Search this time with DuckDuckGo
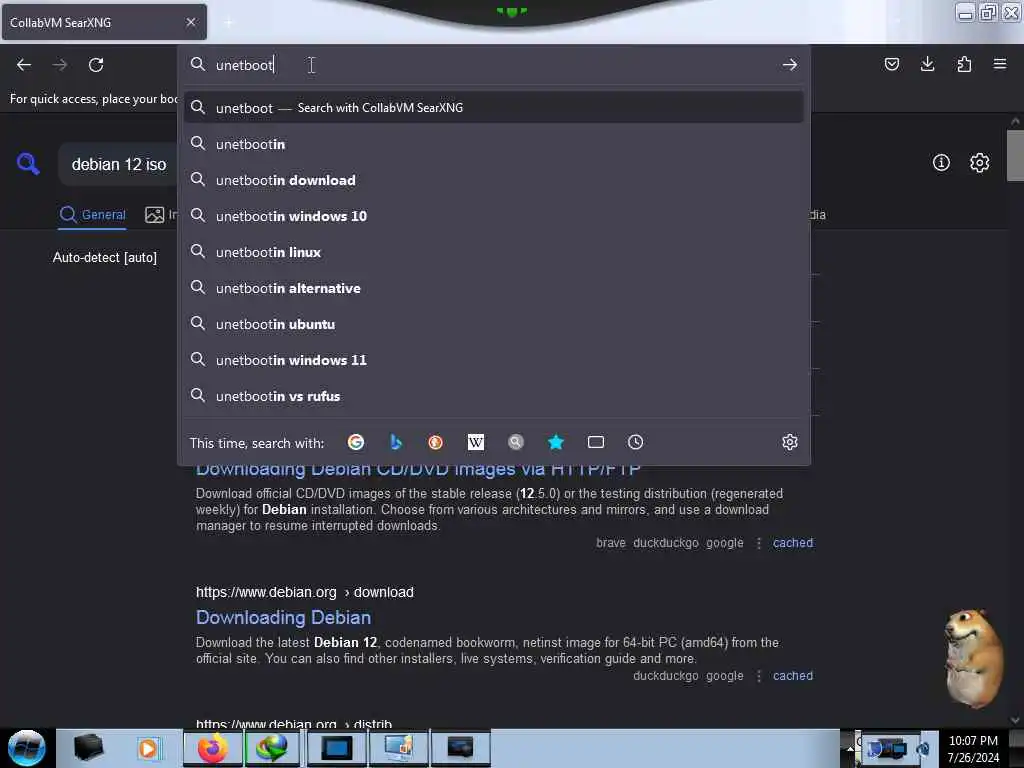The height and width of the screenshot is (768, 1024). [x=436, y=442]
